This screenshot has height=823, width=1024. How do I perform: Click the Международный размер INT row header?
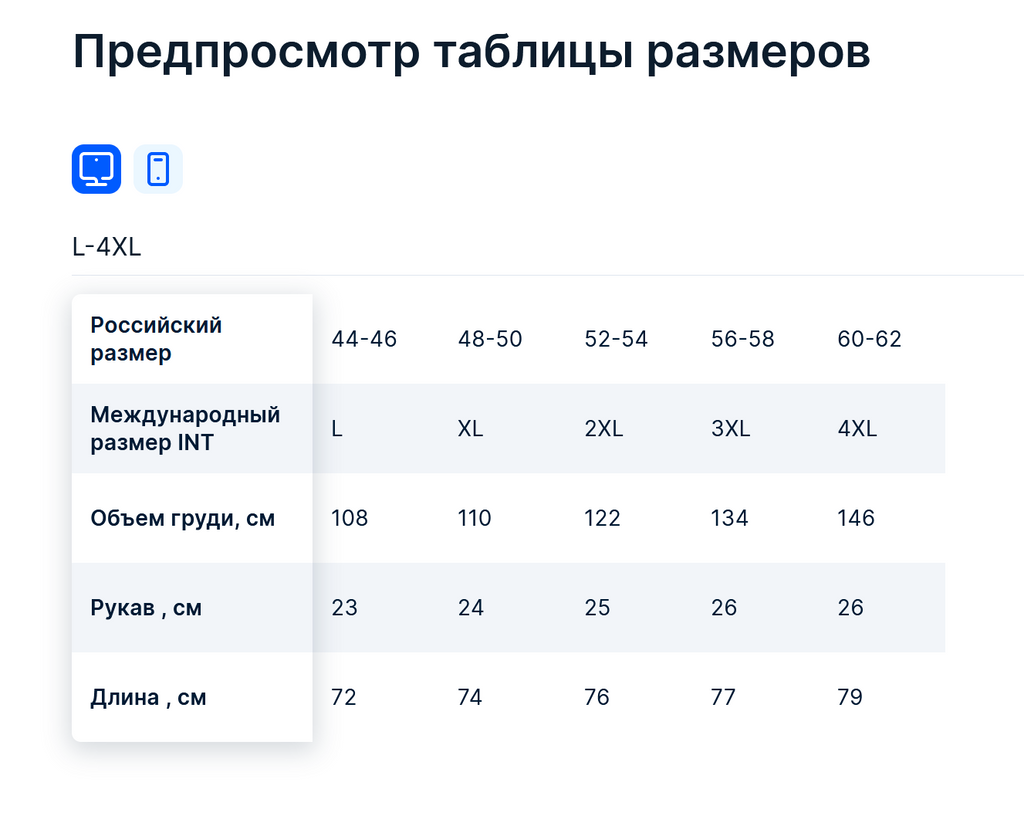(185, 428)
